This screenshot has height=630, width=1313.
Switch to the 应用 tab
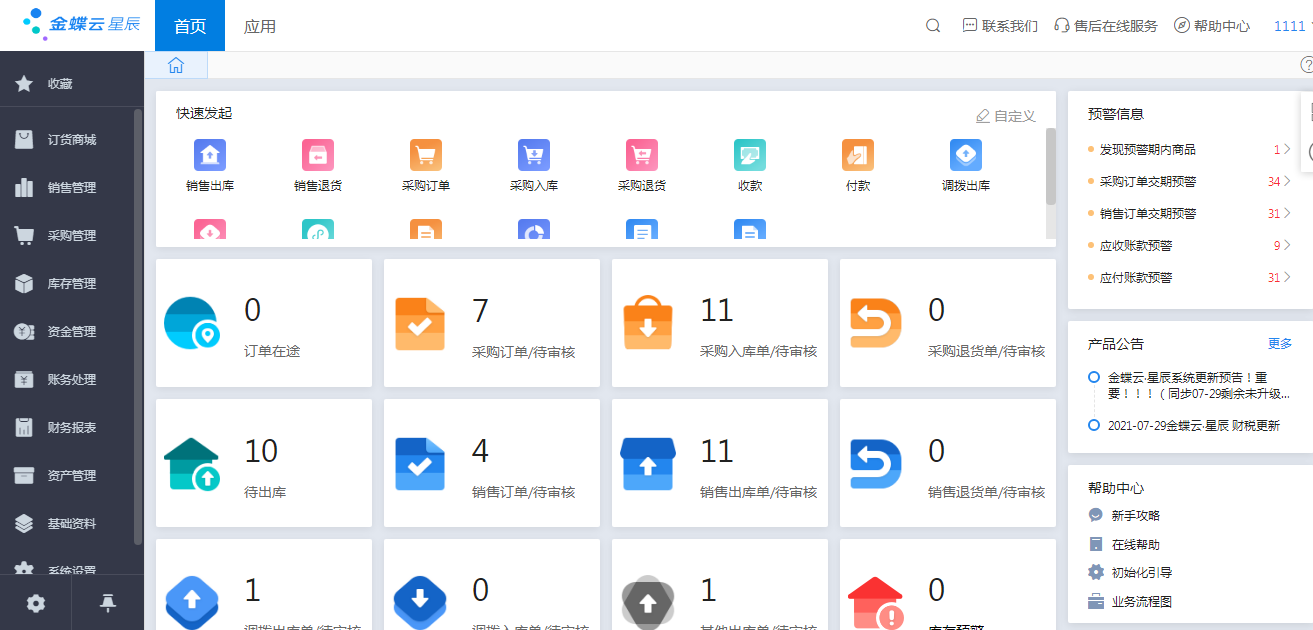point(260,26)
